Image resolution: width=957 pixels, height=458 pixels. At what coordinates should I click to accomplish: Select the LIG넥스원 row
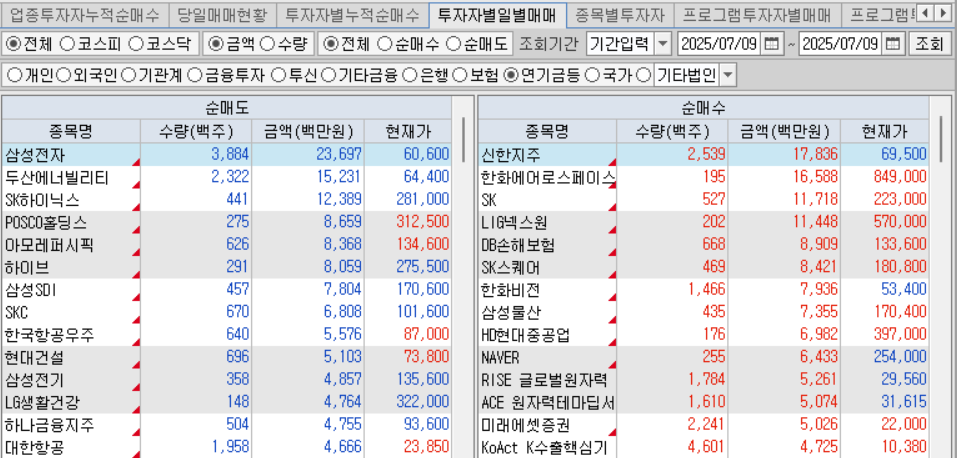(x=703, y=222)
